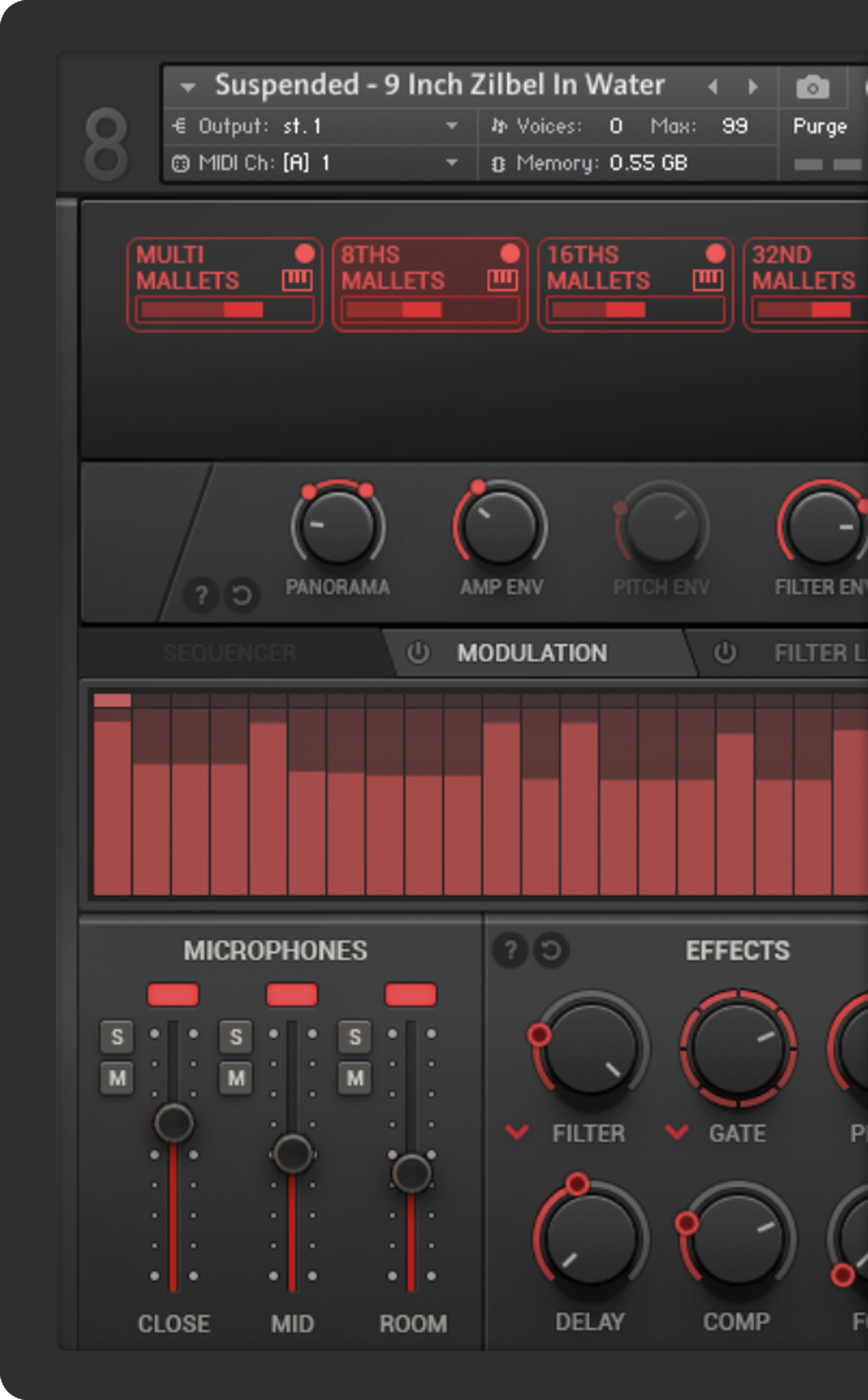Go to next instrument preset arrow
Image resolution: width=868 pixels, height=1400 pixels.
coord(753,86)
